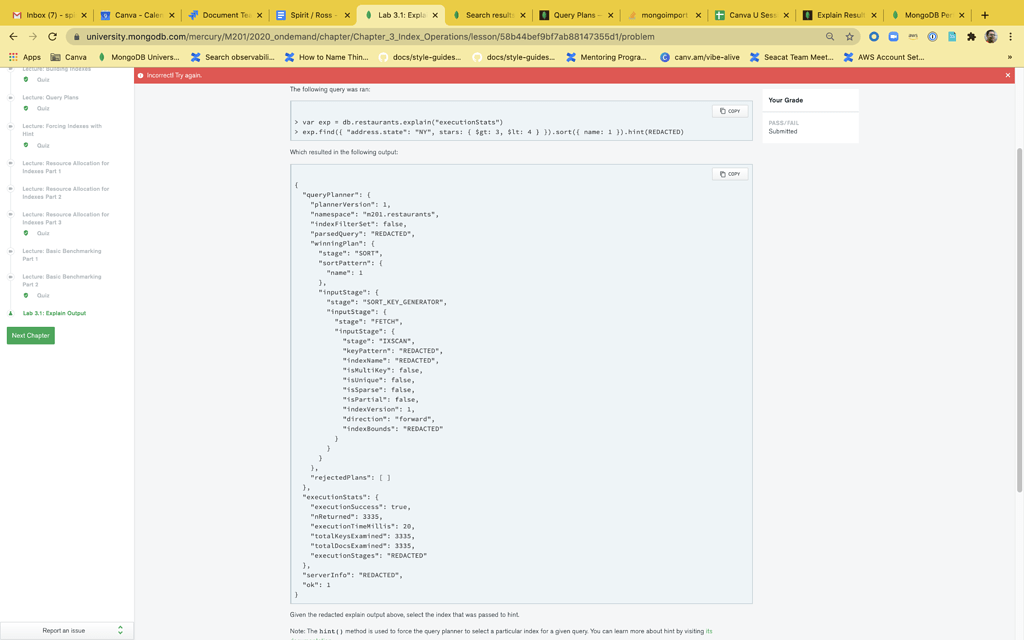Open the canv.am/vibe-alive bookmark
Screen dimensions: 1024x640
pos(699,57)
